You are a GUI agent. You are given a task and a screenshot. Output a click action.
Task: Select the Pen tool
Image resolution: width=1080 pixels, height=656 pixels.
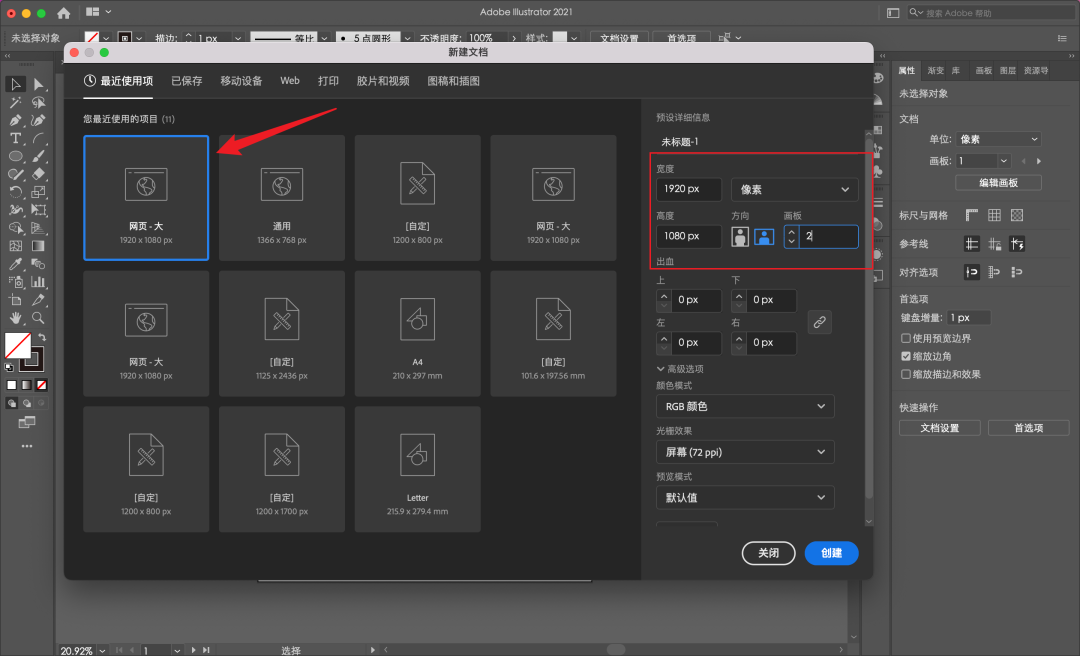pyautogui.click(x=15, y=120)
